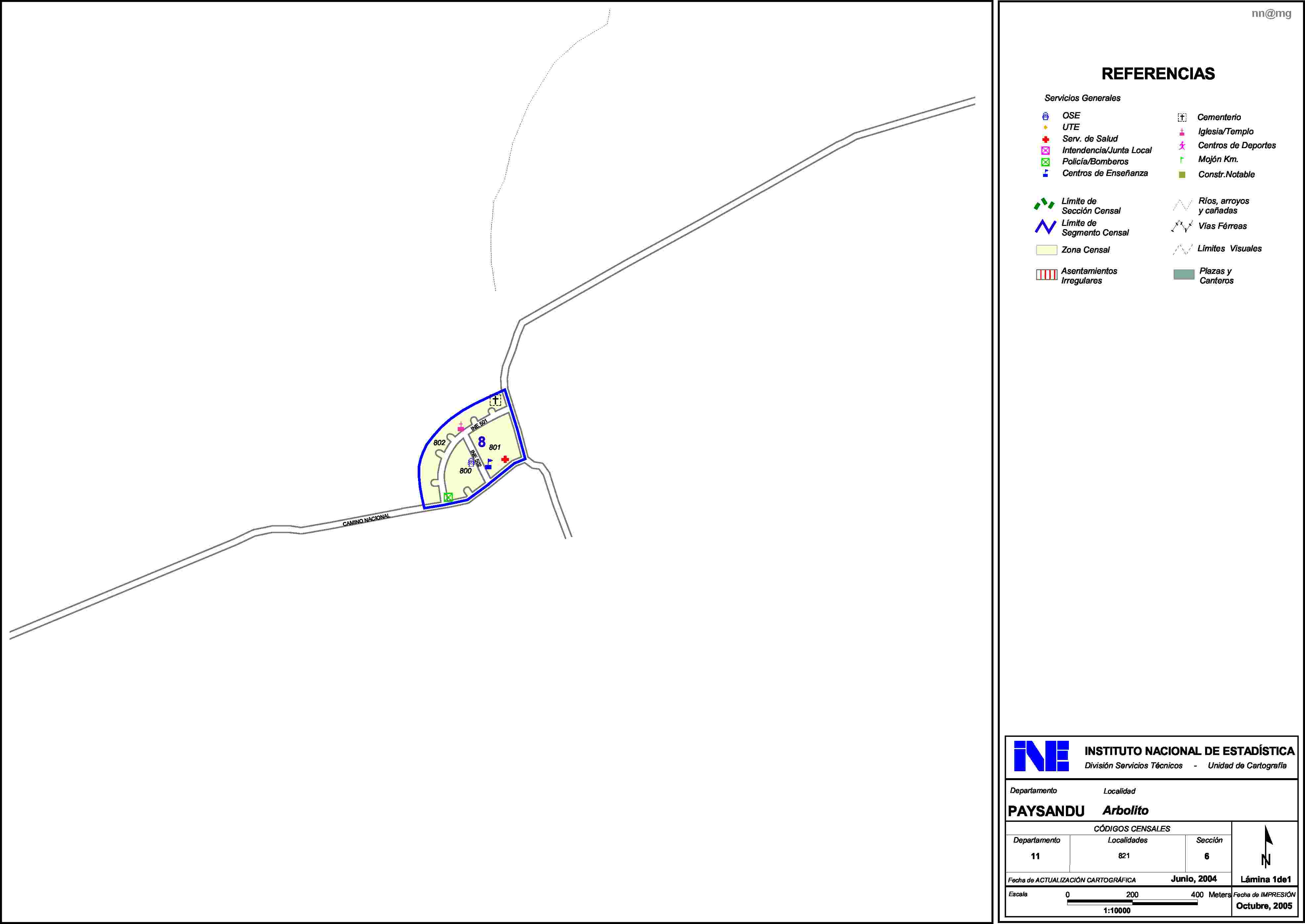
Task: Click the Unidad de Cartografía text
Action: pos(1247,766)
